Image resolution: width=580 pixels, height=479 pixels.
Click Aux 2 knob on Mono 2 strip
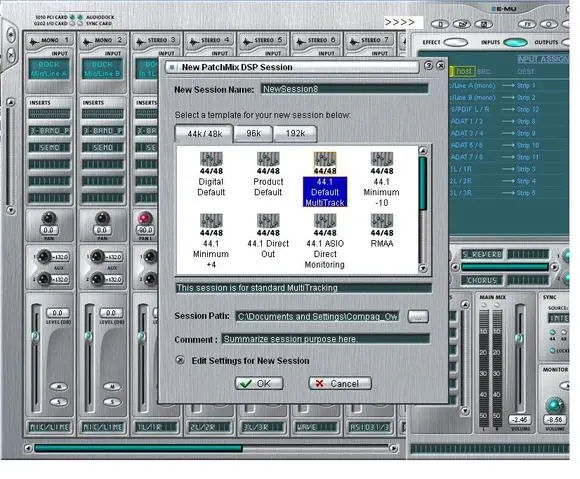(98, 279)
